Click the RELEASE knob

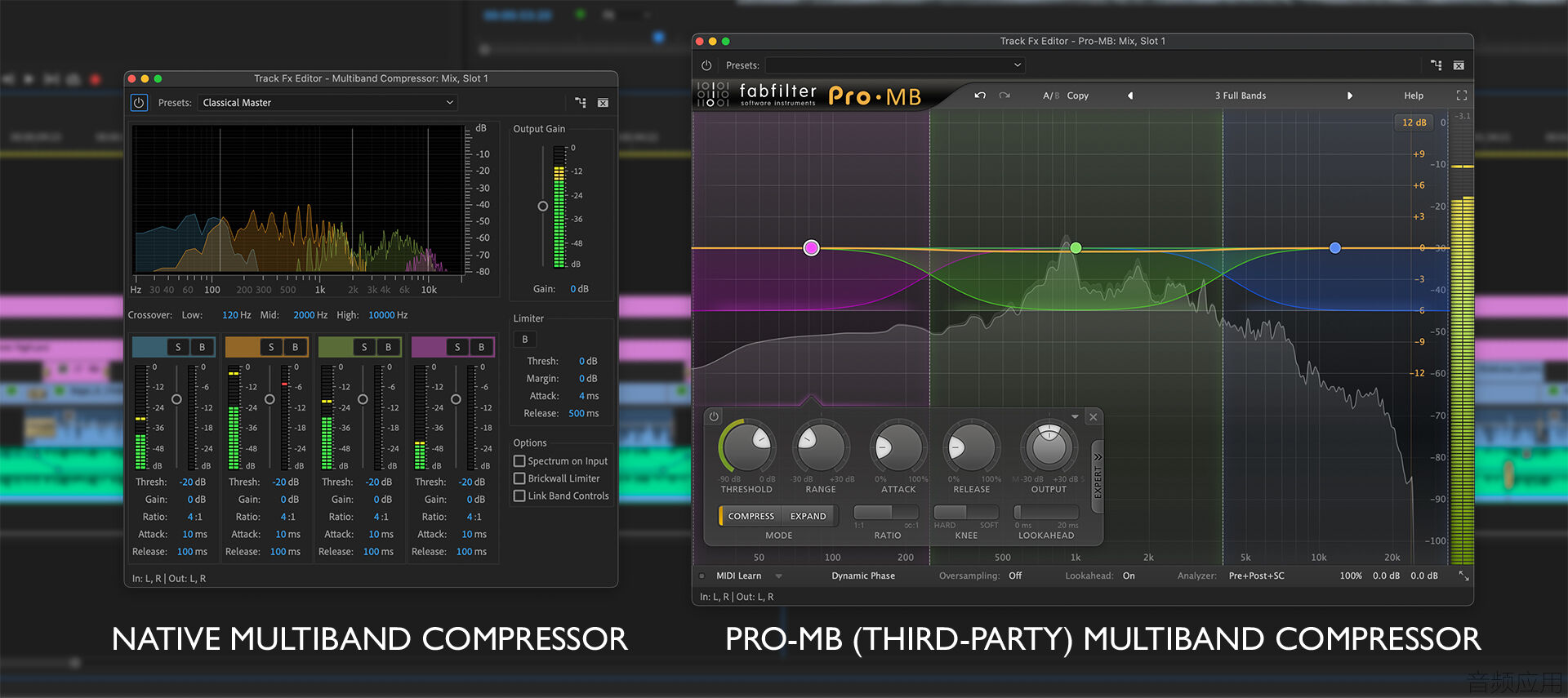(971, 447)
